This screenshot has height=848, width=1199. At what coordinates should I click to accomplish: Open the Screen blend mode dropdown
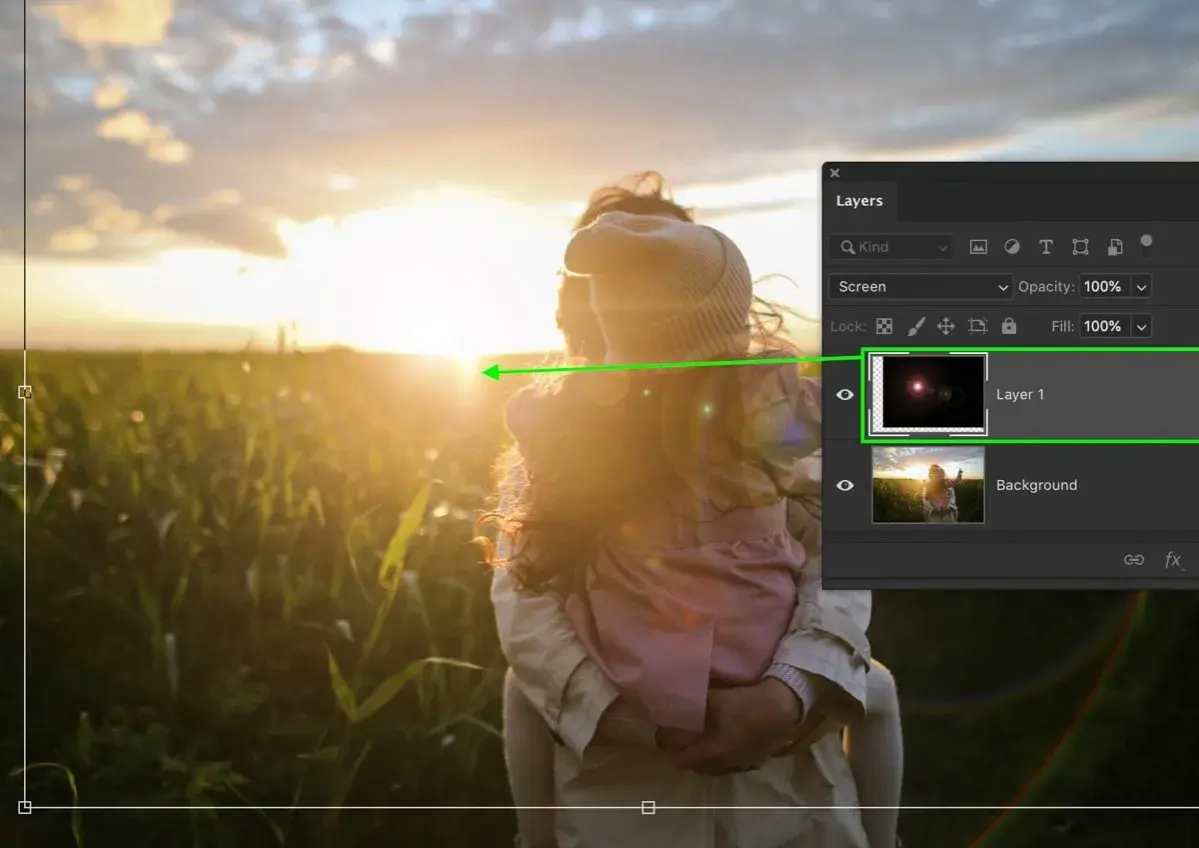click(x=921, y=287)
